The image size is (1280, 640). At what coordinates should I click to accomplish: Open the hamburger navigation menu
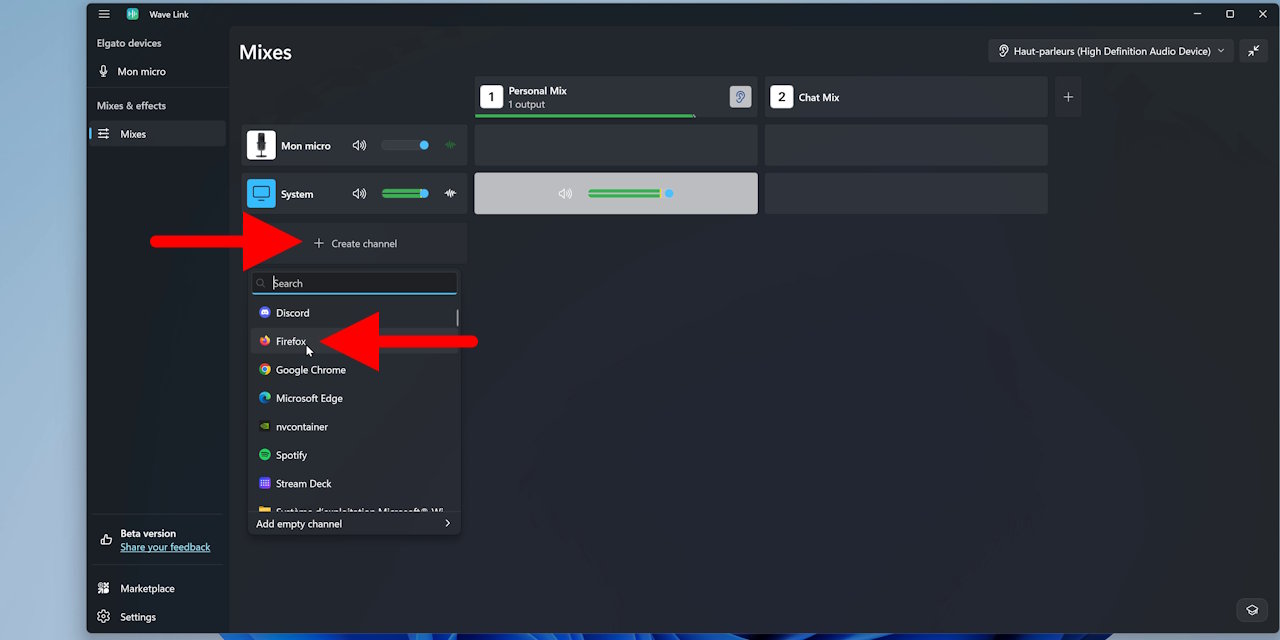104,14
